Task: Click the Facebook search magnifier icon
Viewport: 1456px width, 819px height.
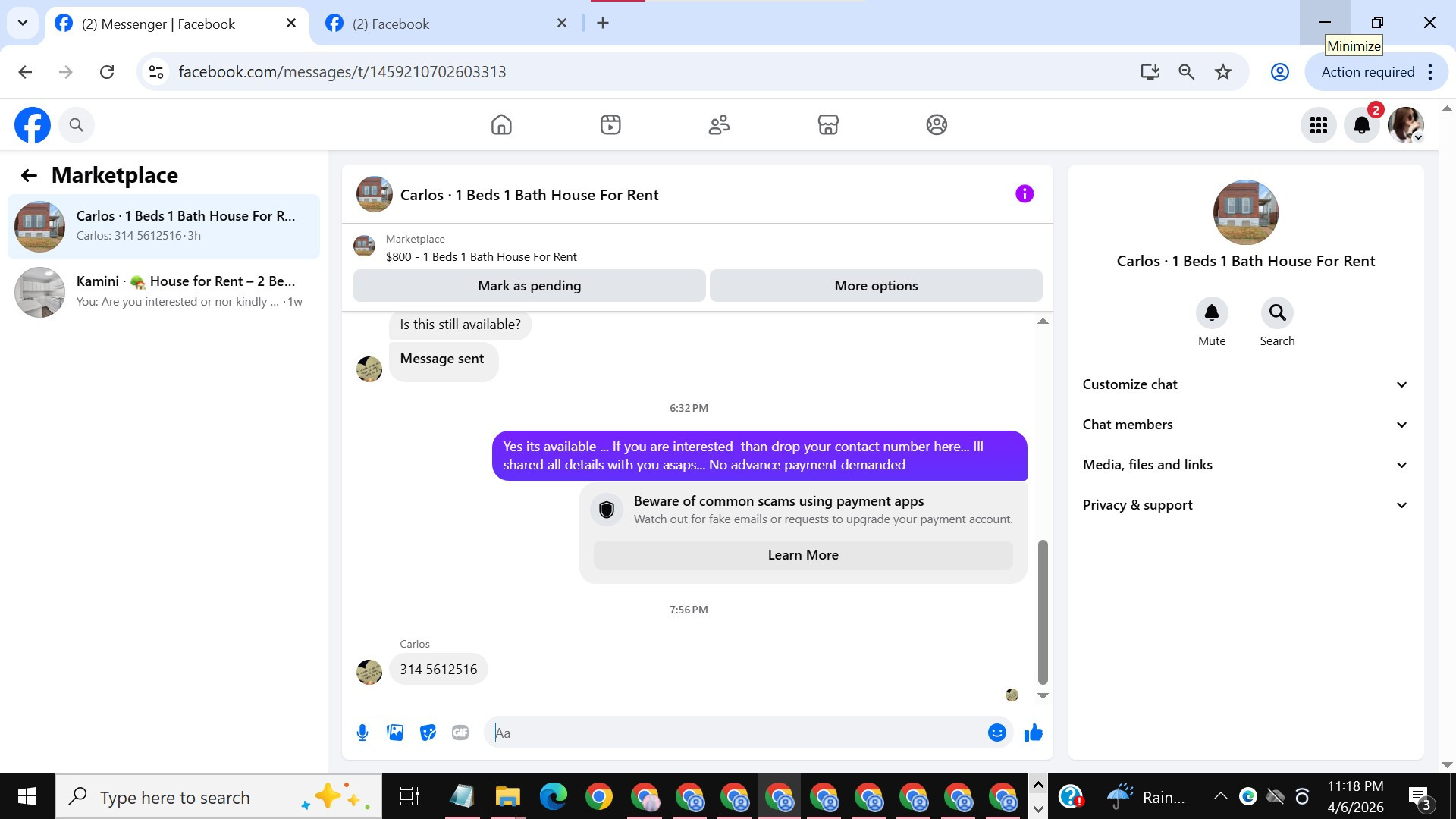Action: coord(76,125)
